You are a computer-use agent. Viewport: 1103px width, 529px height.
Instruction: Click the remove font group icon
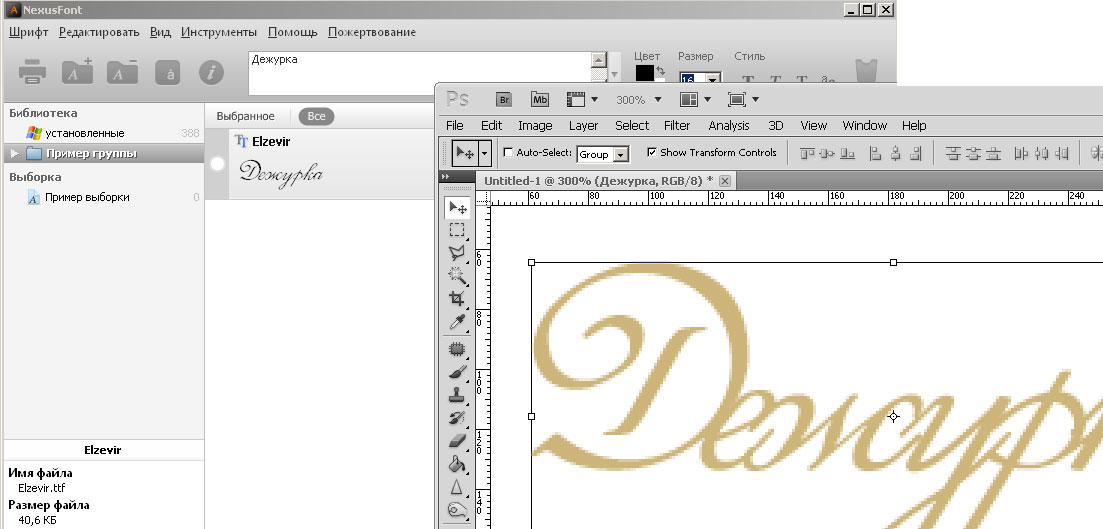[122, 72]
